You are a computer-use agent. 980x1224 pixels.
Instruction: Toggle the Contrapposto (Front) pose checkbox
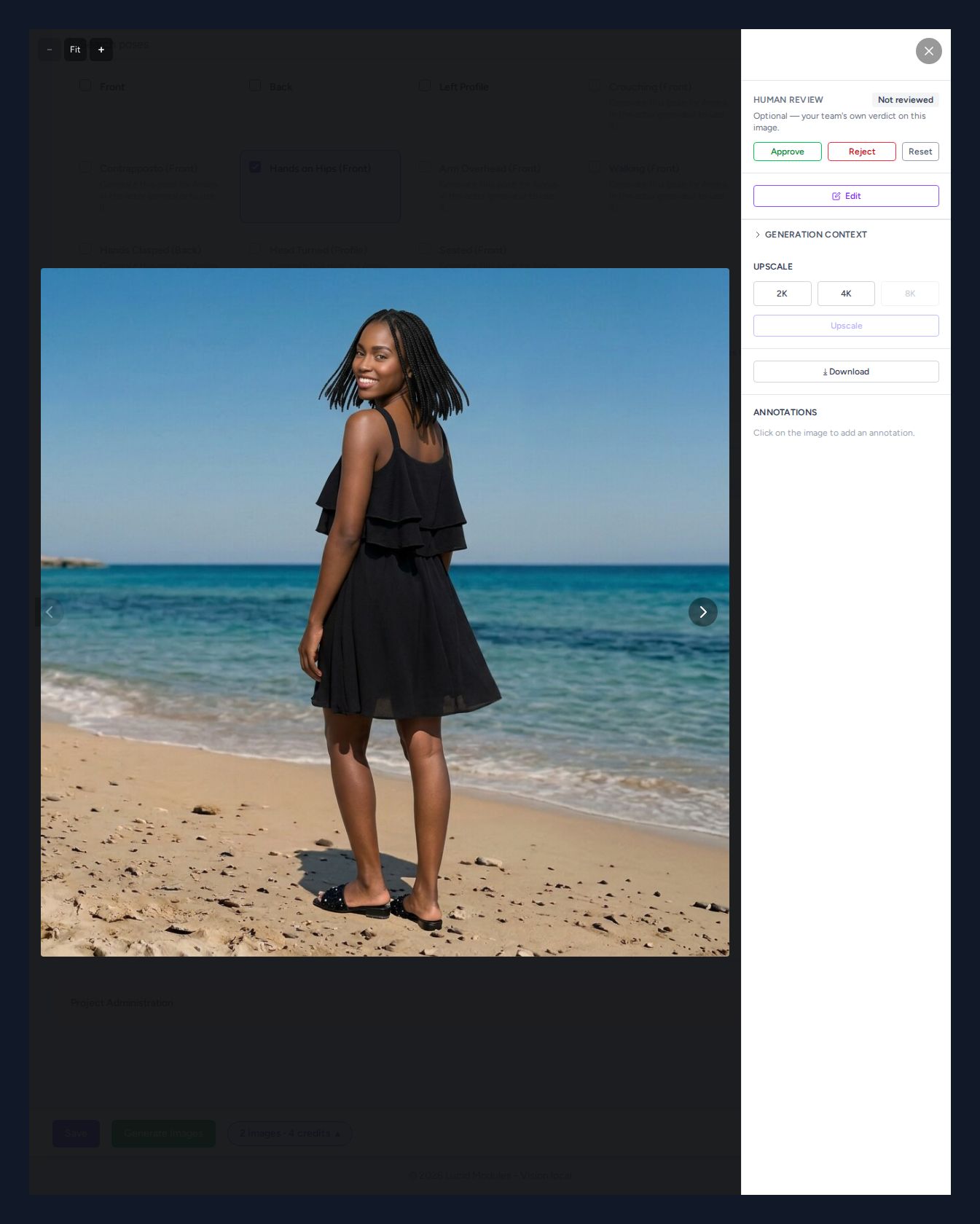pos(85,167)
